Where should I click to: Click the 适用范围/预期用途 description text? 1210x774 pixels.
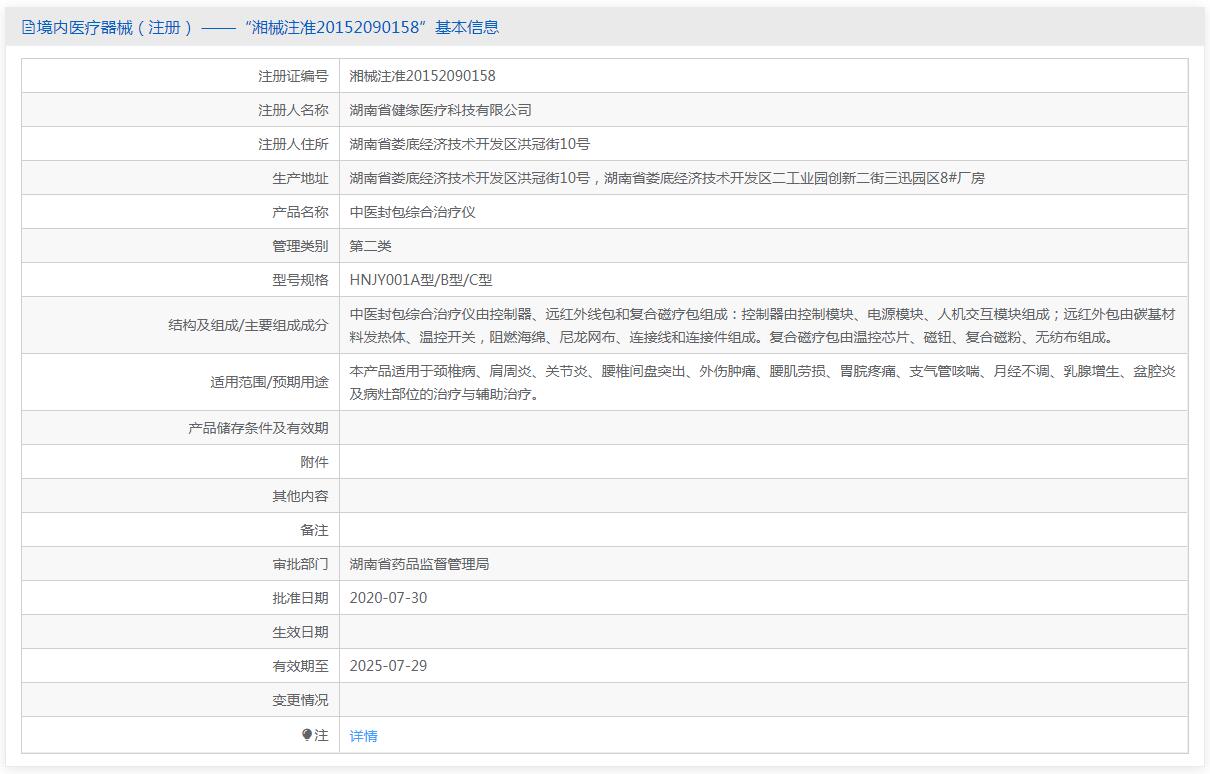[762, 382]
